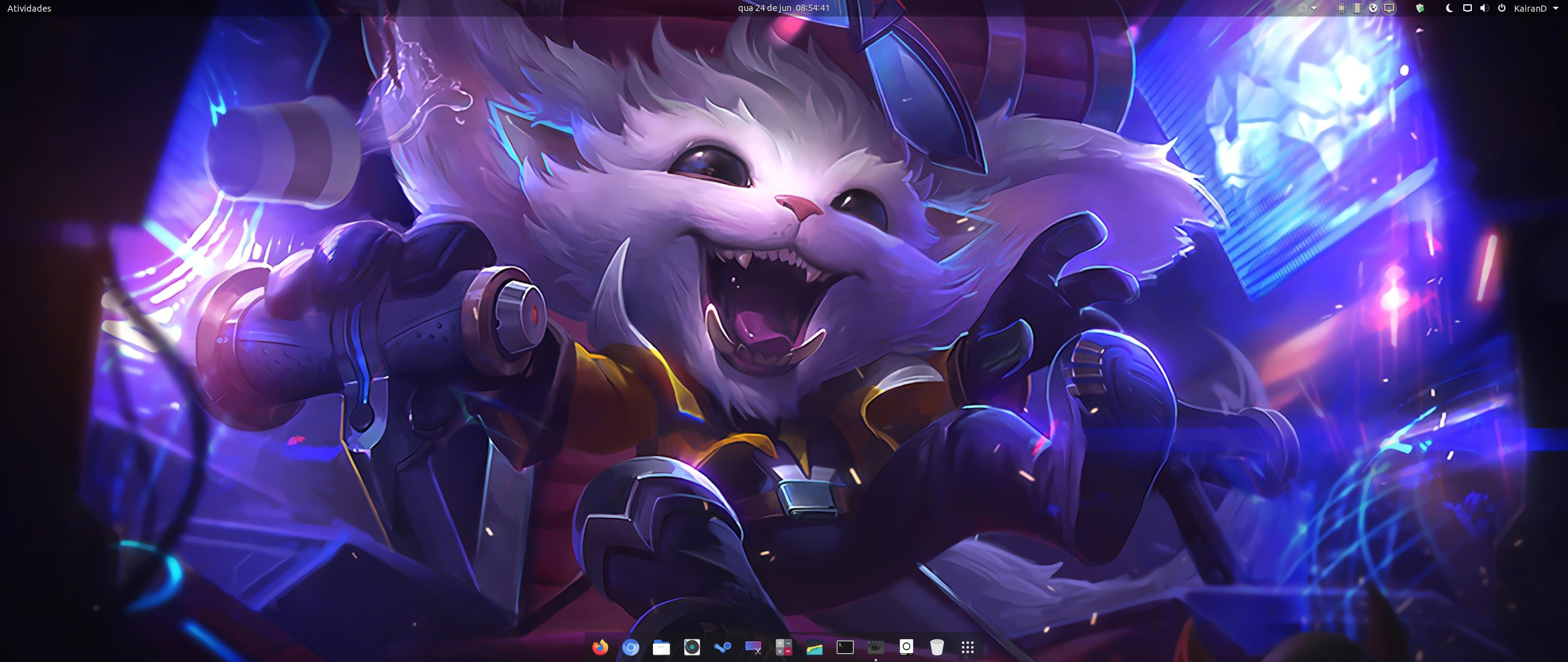Open the green shield security indicator

tap(1420, 9)
